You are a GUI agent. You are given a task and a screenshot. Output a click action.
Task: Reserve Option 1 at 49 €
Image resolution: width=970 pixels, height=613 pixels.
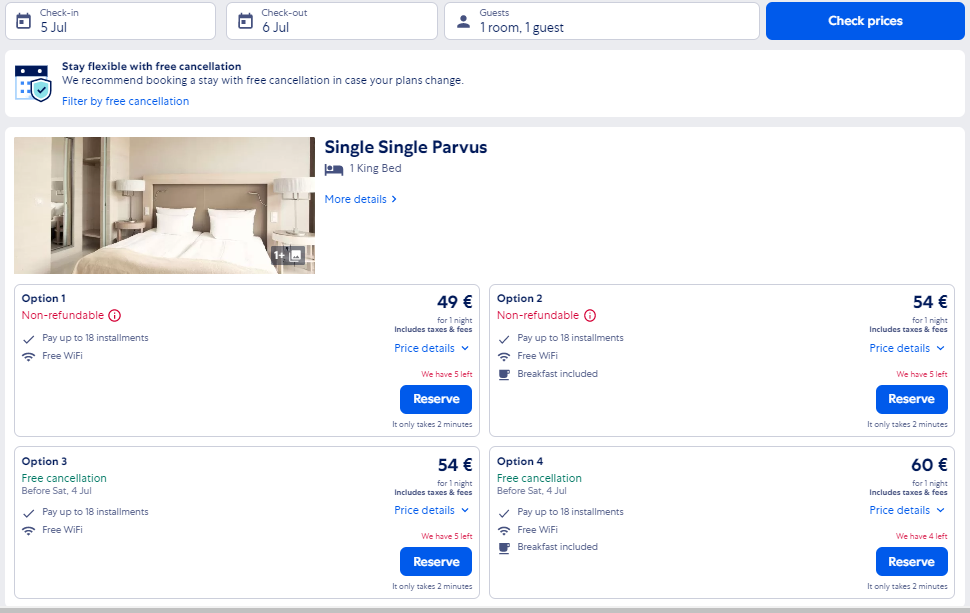(436, 400)
